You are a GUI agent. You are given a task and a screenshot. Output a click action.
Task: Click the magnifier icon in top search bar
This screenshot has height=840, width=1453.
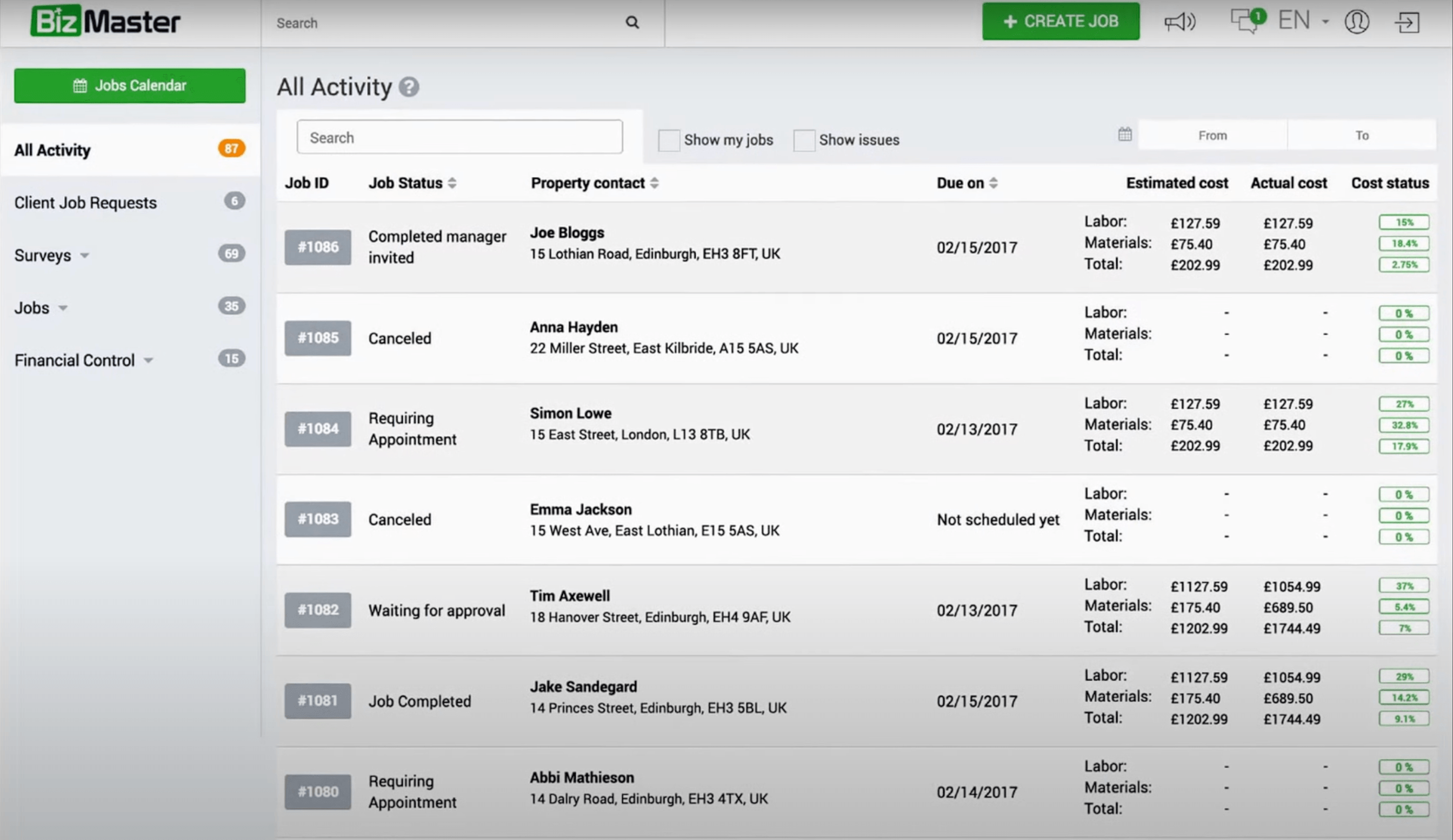pyautogui.click(x=632, y=23)
